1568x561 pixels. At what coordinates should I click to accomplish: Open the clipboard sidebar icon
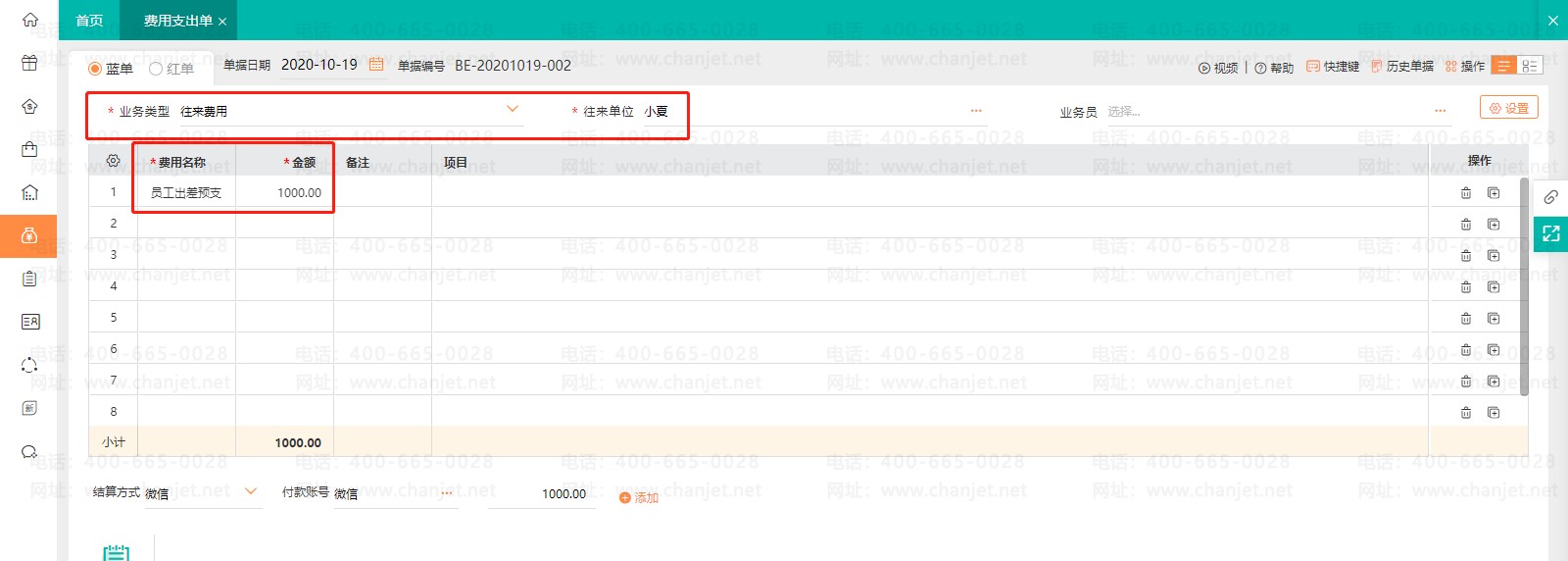tap(29, 279)
